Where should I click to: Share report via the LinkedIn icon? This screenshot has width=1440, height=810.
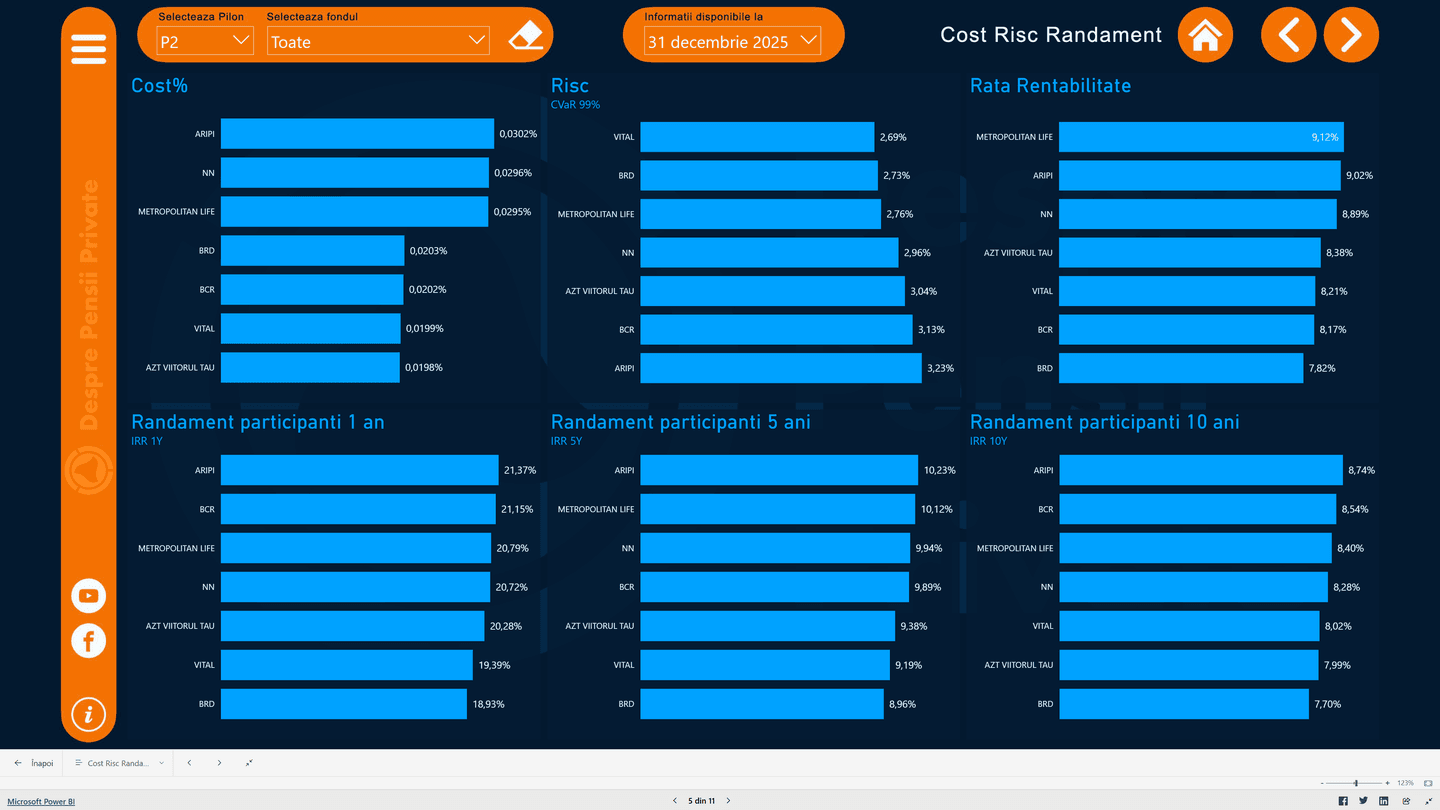click(x=1384, y=801)
